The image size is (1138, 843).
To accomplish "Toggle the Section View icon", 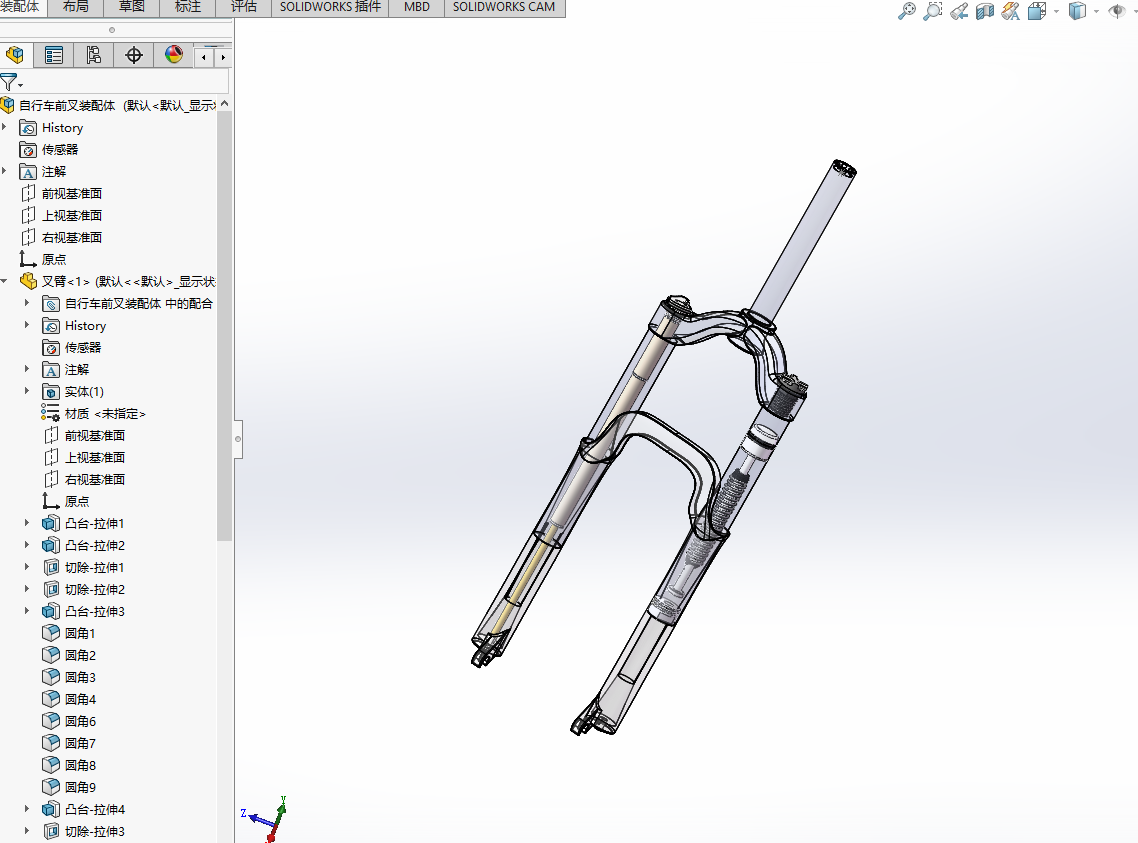I will click(985, 11).
